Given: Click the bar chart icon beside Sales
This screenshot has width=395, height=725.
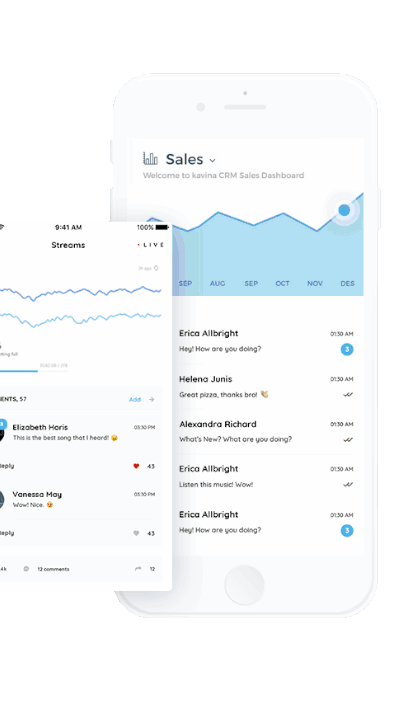Looking at the screenshot, I should click(x=150, y=159).
